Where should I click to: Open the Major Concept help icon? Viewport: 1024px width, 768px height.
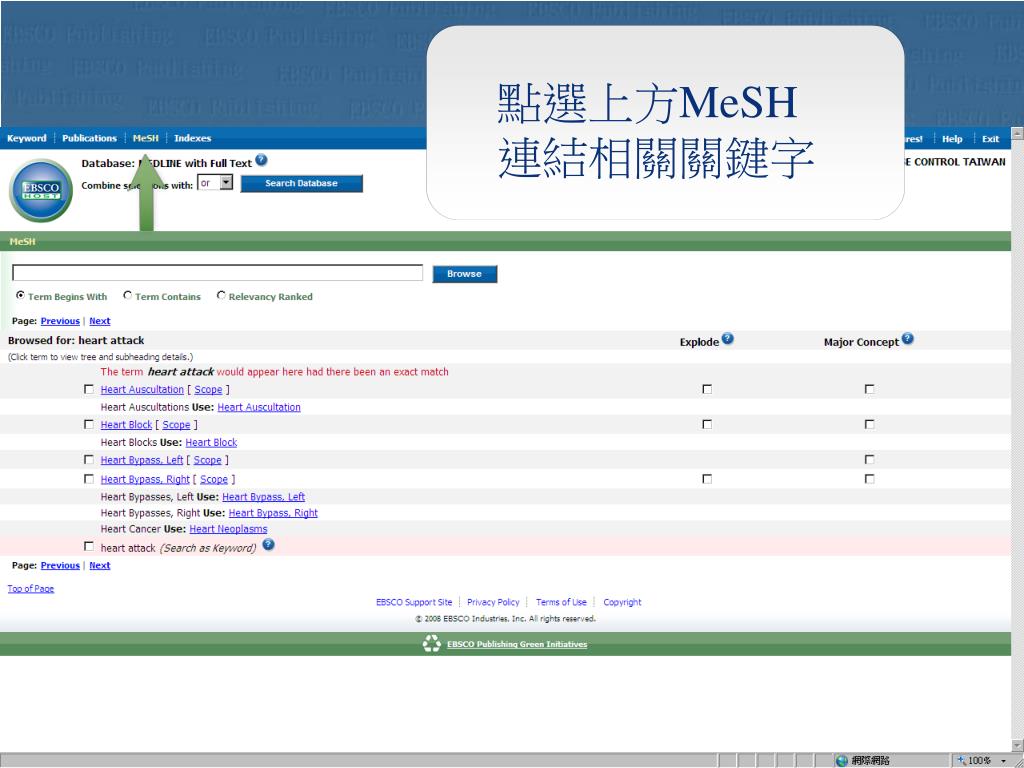click(x=908, y=339)
